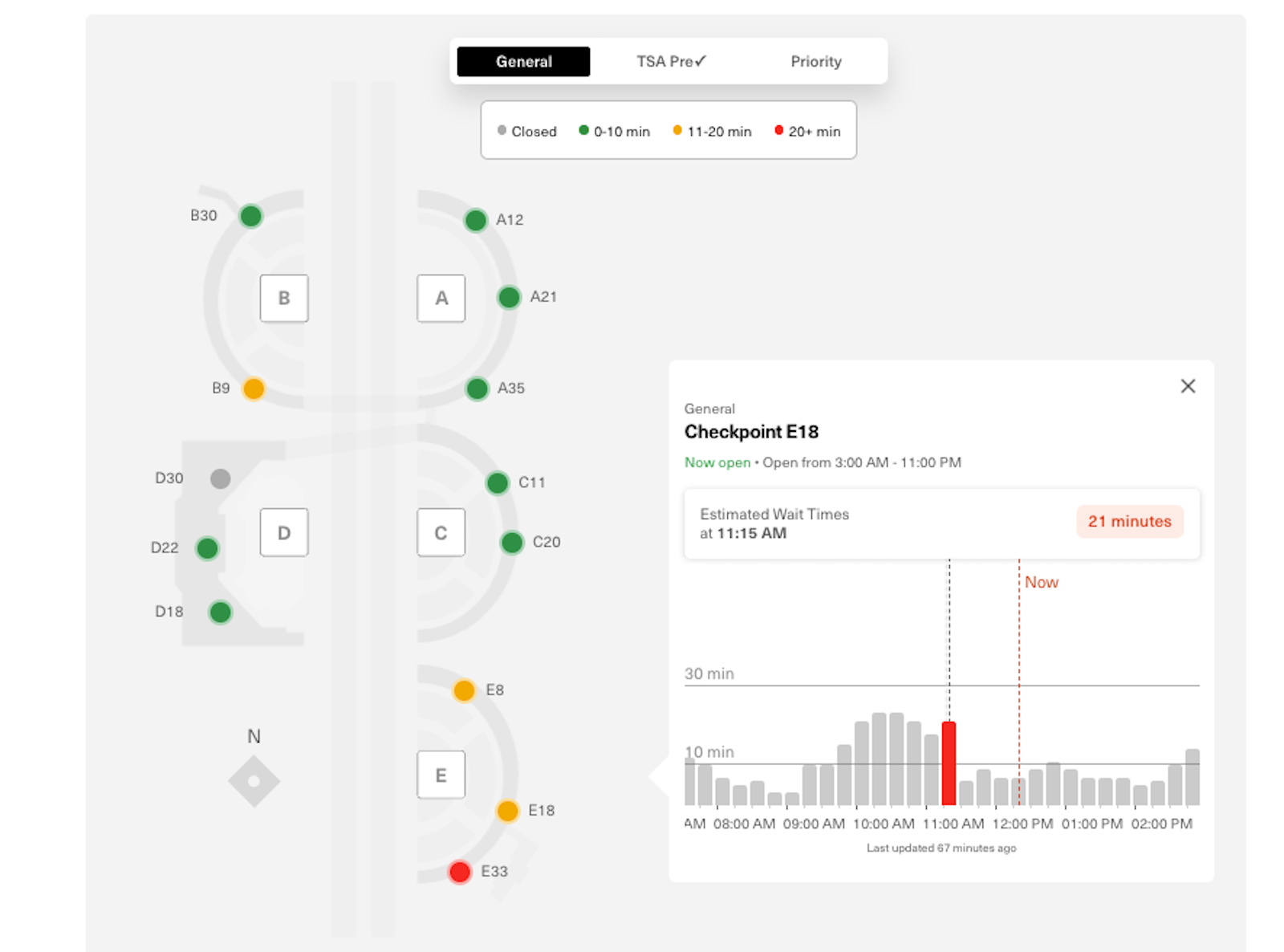
Task: Select the D18 checkpoint dot
Action: (x=220, y=612)
